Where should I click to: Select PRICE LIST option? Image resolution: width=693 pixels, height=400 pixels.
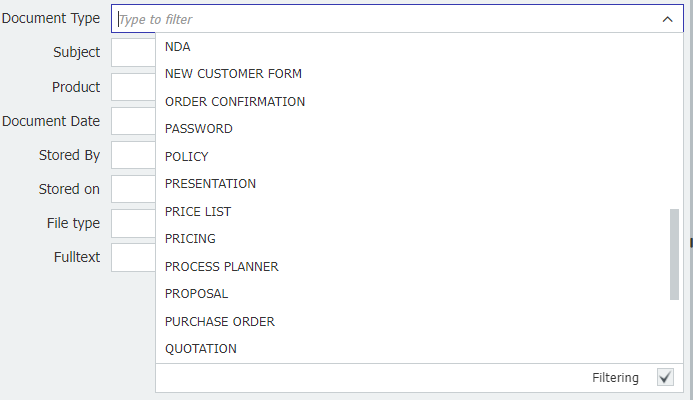pos(198,211)
